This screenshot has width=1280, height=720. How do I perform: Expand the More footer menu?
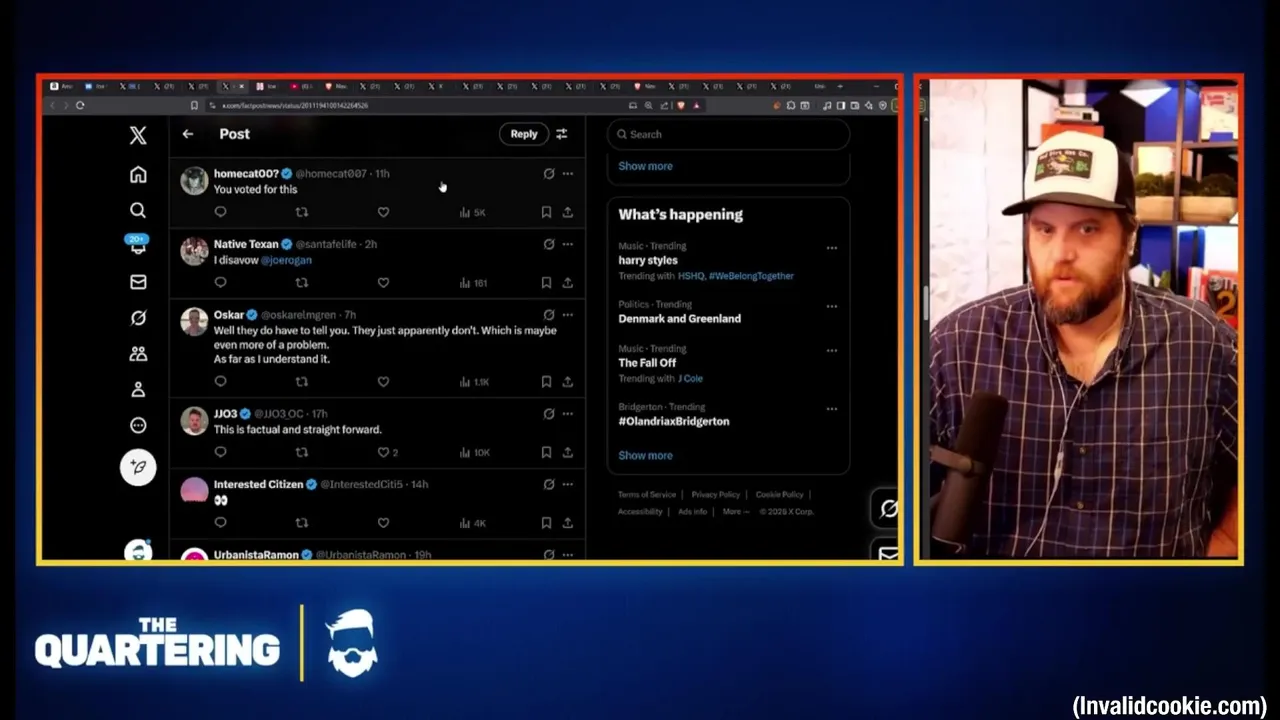(x=736, y=512)
